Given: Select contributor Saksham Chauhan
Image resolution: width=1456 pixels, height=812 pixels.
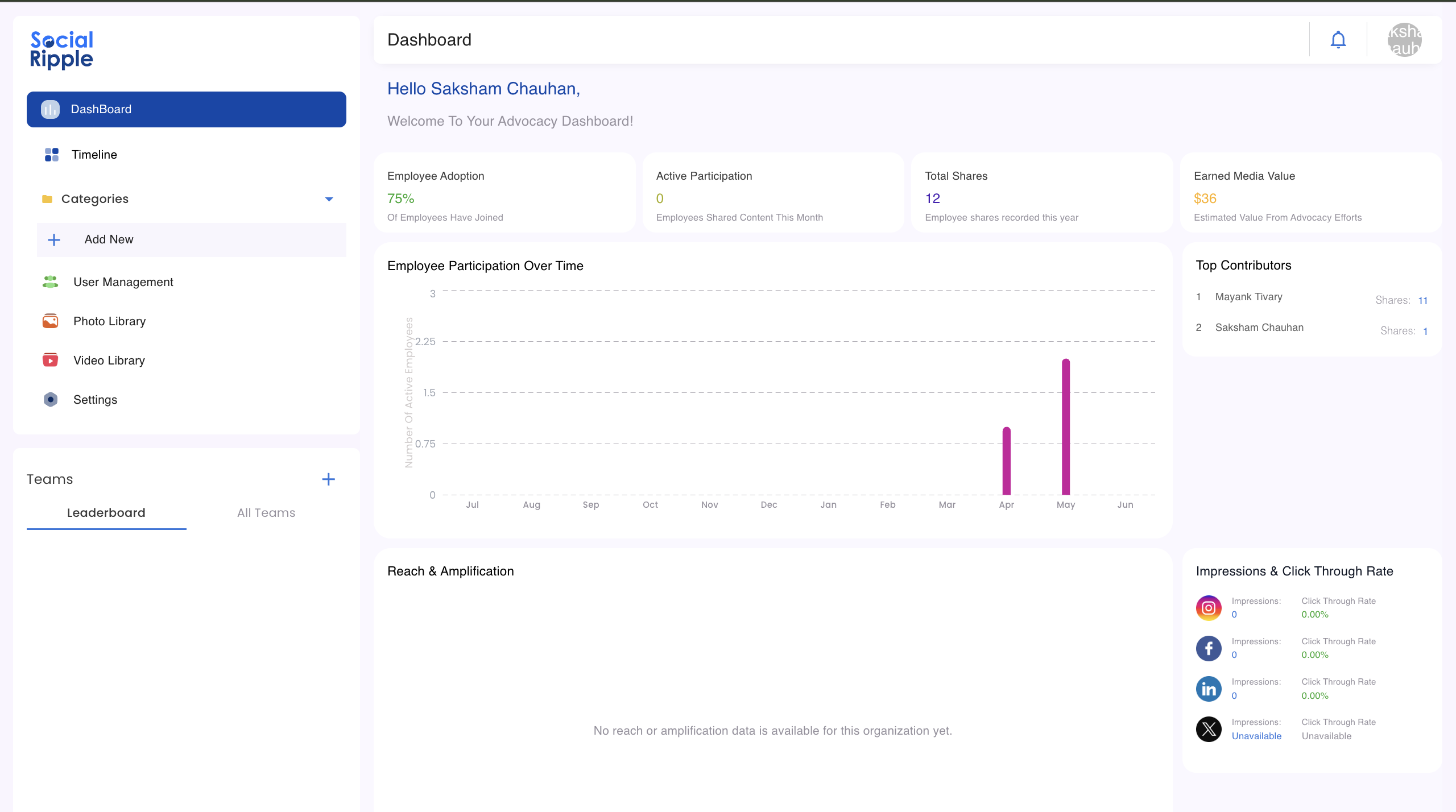Looking at the screenshot, I should coord(1259,328).
